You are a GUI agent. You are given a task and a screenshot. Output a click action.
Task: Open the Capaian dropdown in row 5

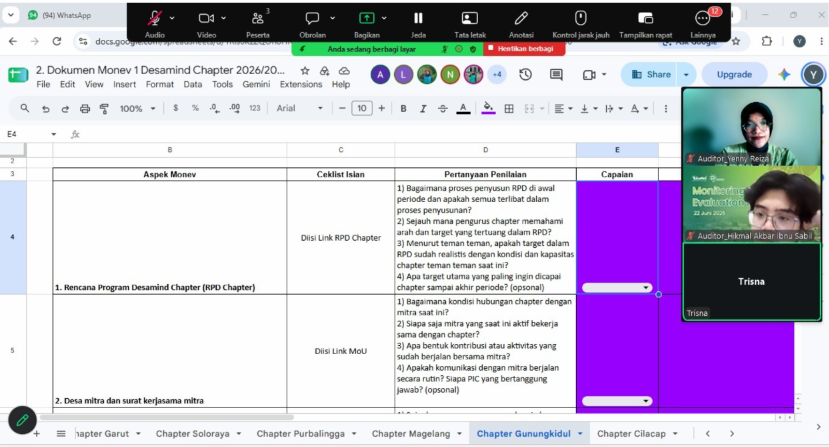pyautogui.click(x=616, y=401)
